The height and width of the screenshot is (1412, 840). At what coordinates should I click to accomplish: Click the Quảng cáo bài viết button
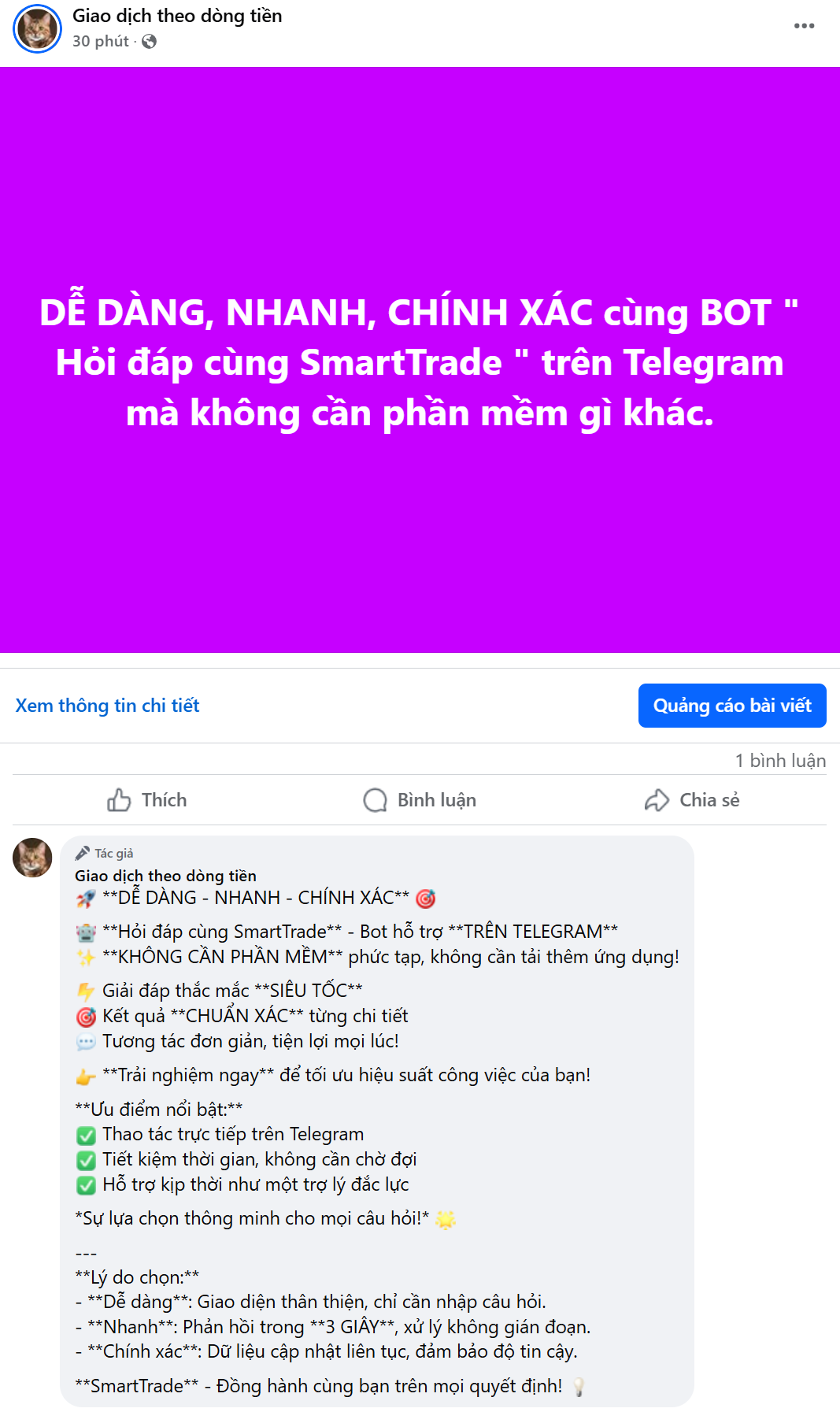732,706
